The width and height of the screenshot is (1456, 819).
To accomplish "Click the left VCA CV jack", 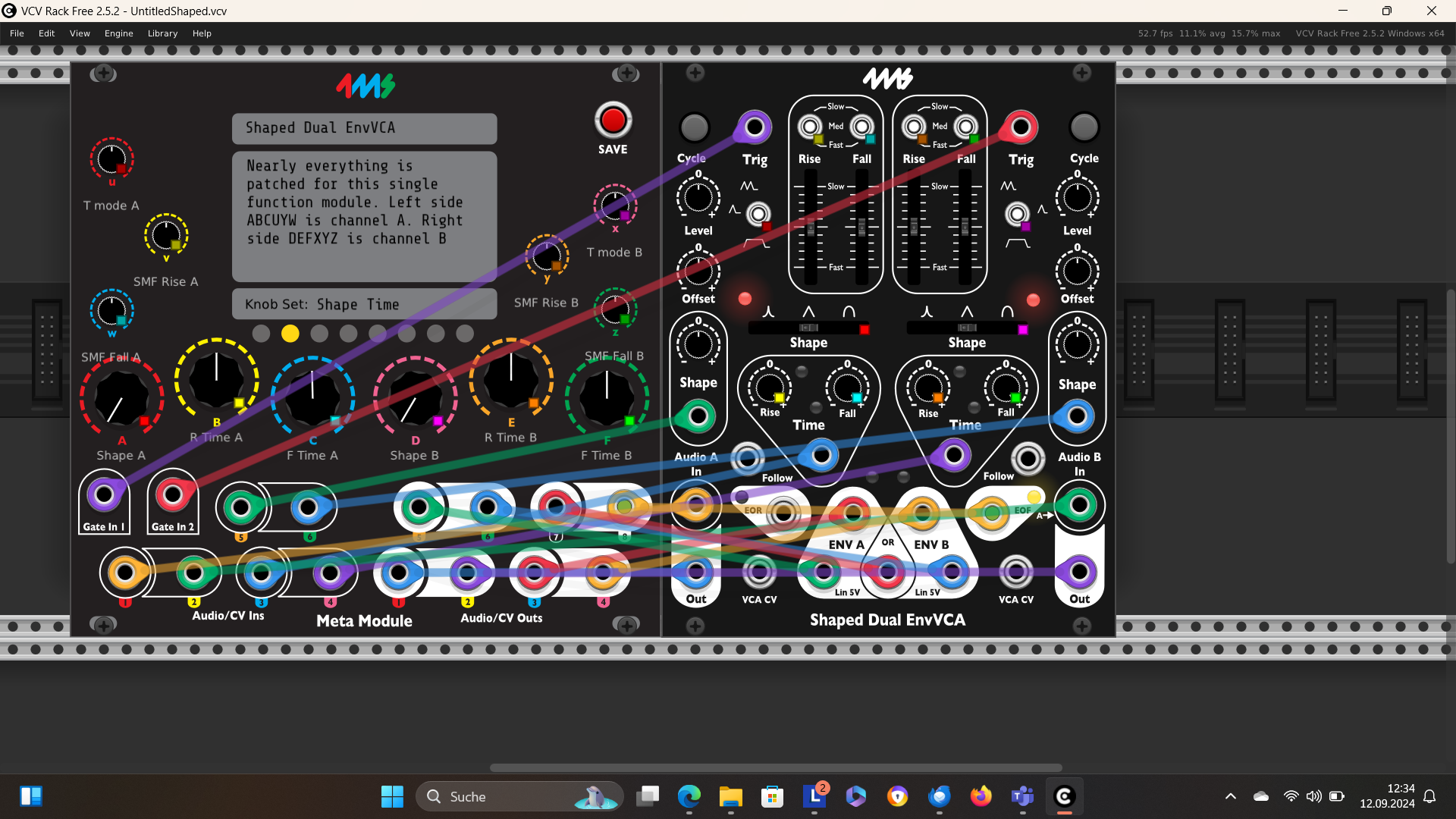I will [759, 572].
